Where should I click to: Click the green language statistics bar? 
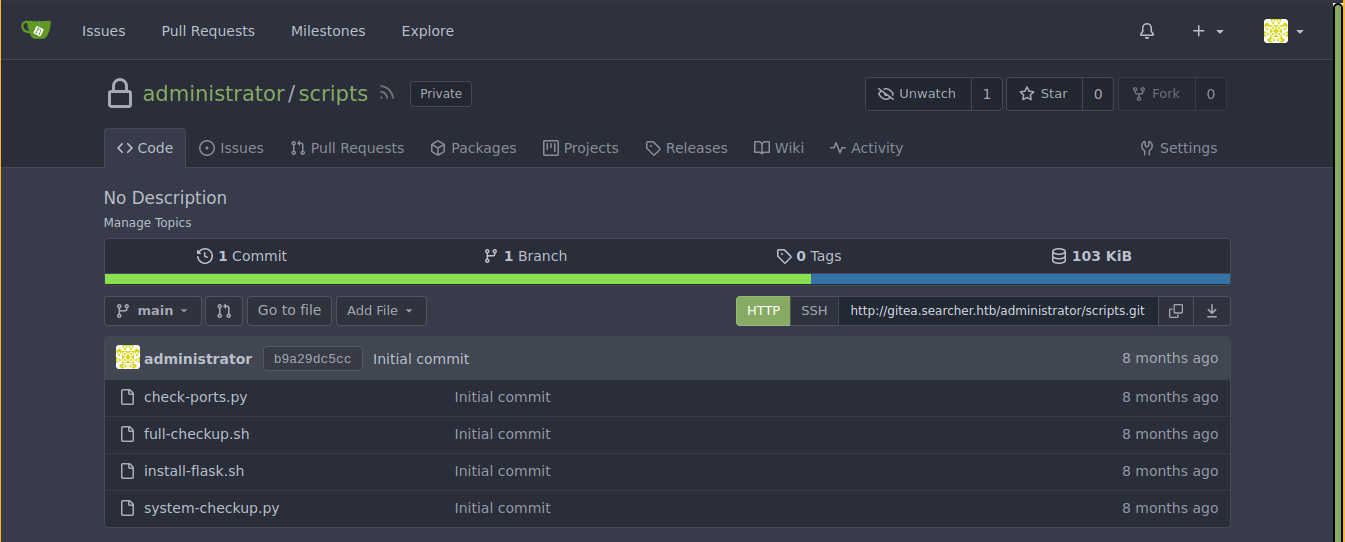click(x=457, y=279)
